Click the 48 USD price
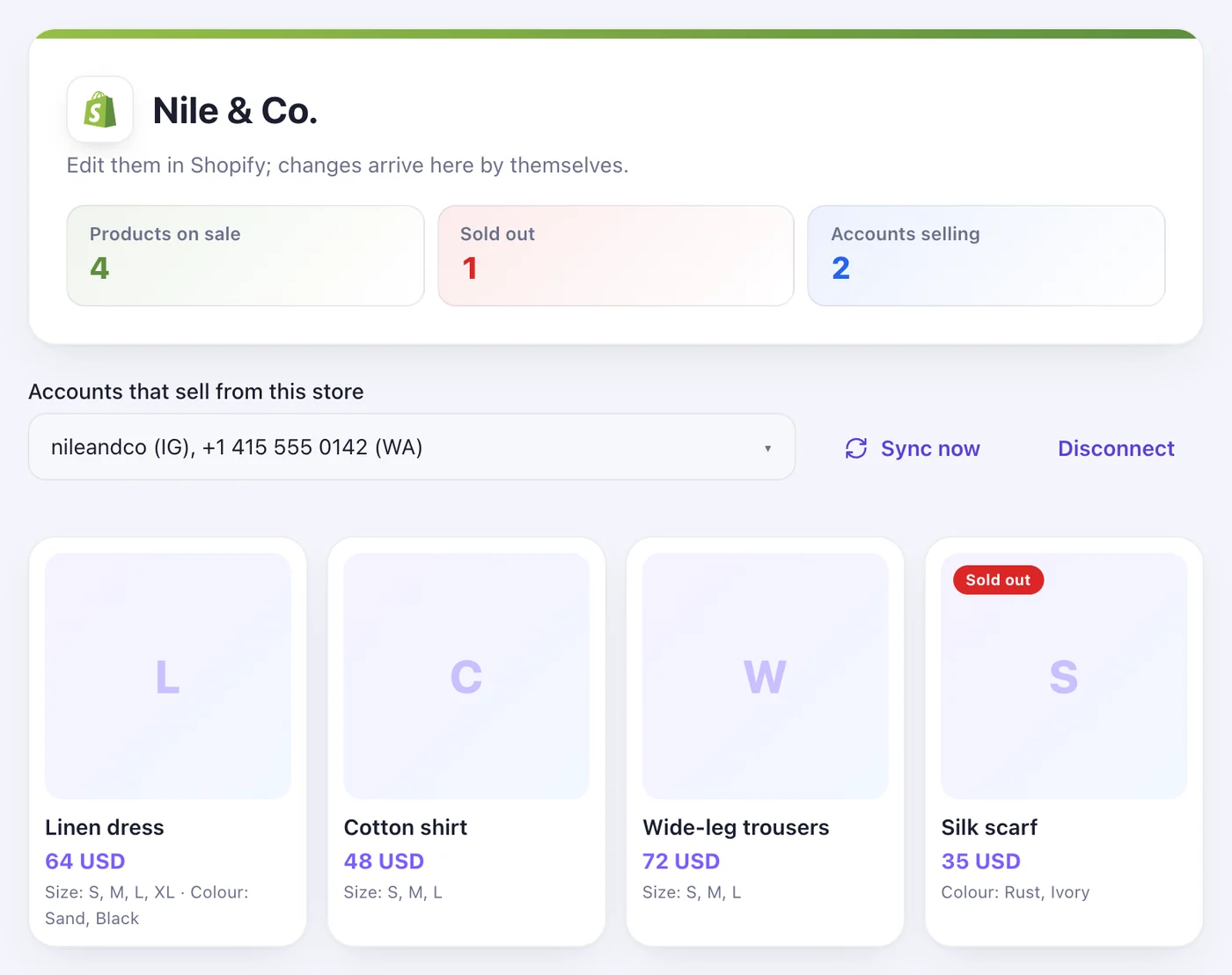1232x975 pixels. (x=384, y=861)
